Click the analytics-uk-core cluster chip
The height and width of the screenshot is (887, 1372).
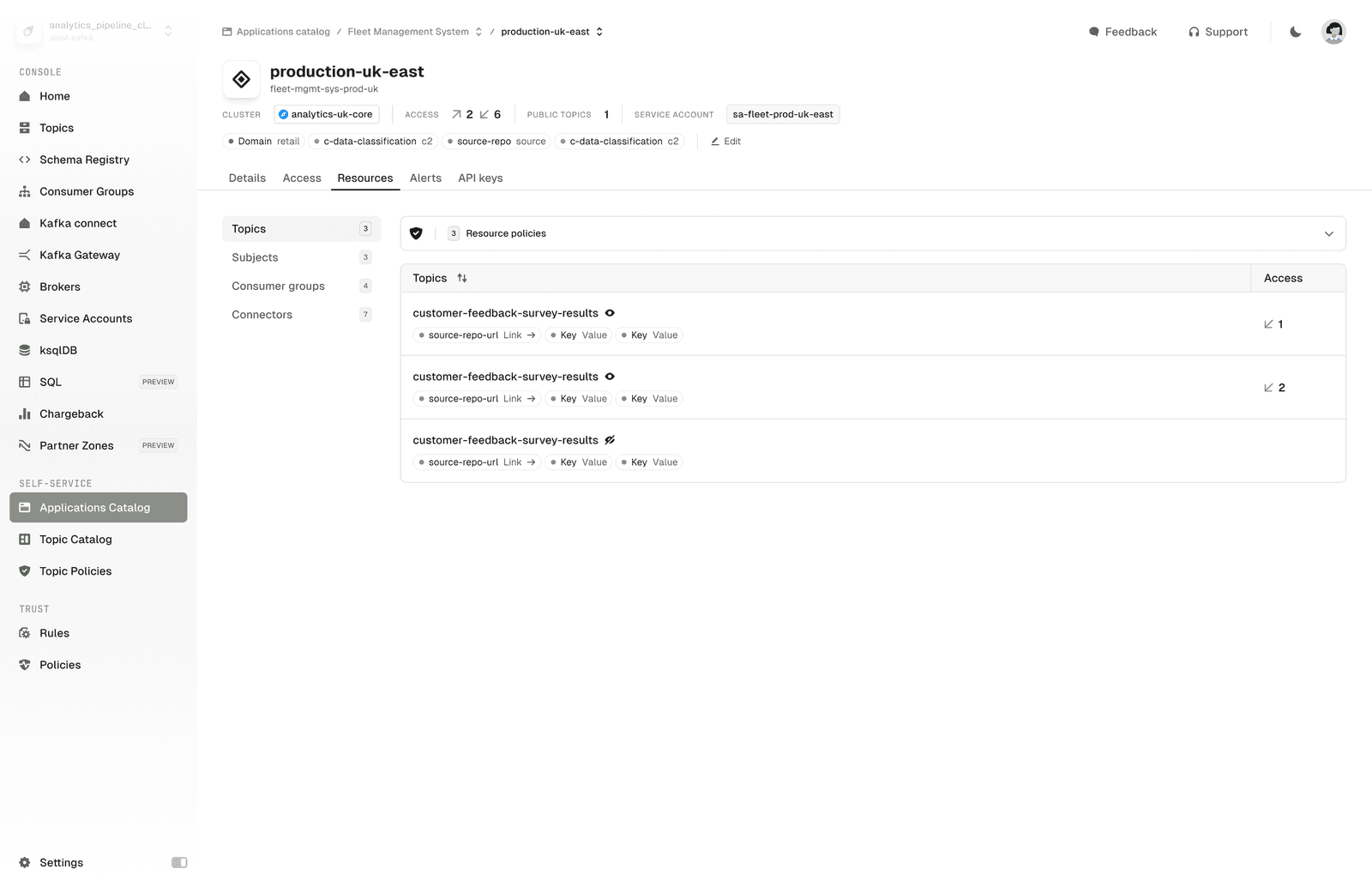327,114
